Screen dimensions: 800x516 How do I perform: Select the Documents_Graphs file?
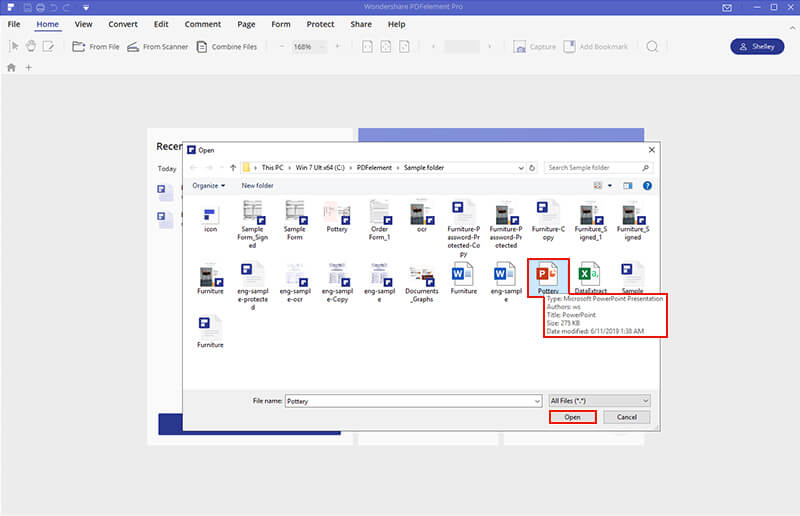click(x=421, y=282)
